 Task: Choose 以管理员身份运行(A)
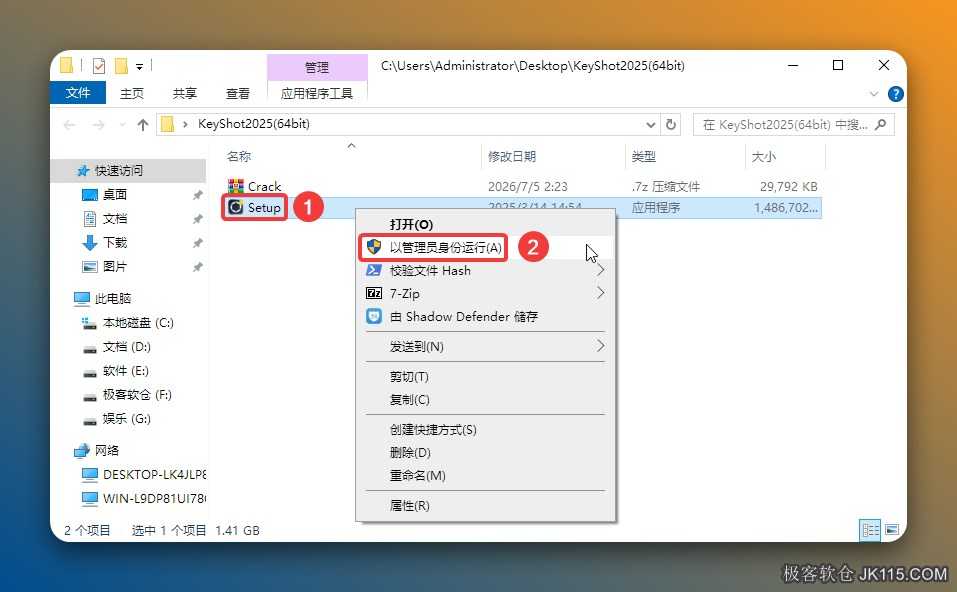tap(486, 247)
